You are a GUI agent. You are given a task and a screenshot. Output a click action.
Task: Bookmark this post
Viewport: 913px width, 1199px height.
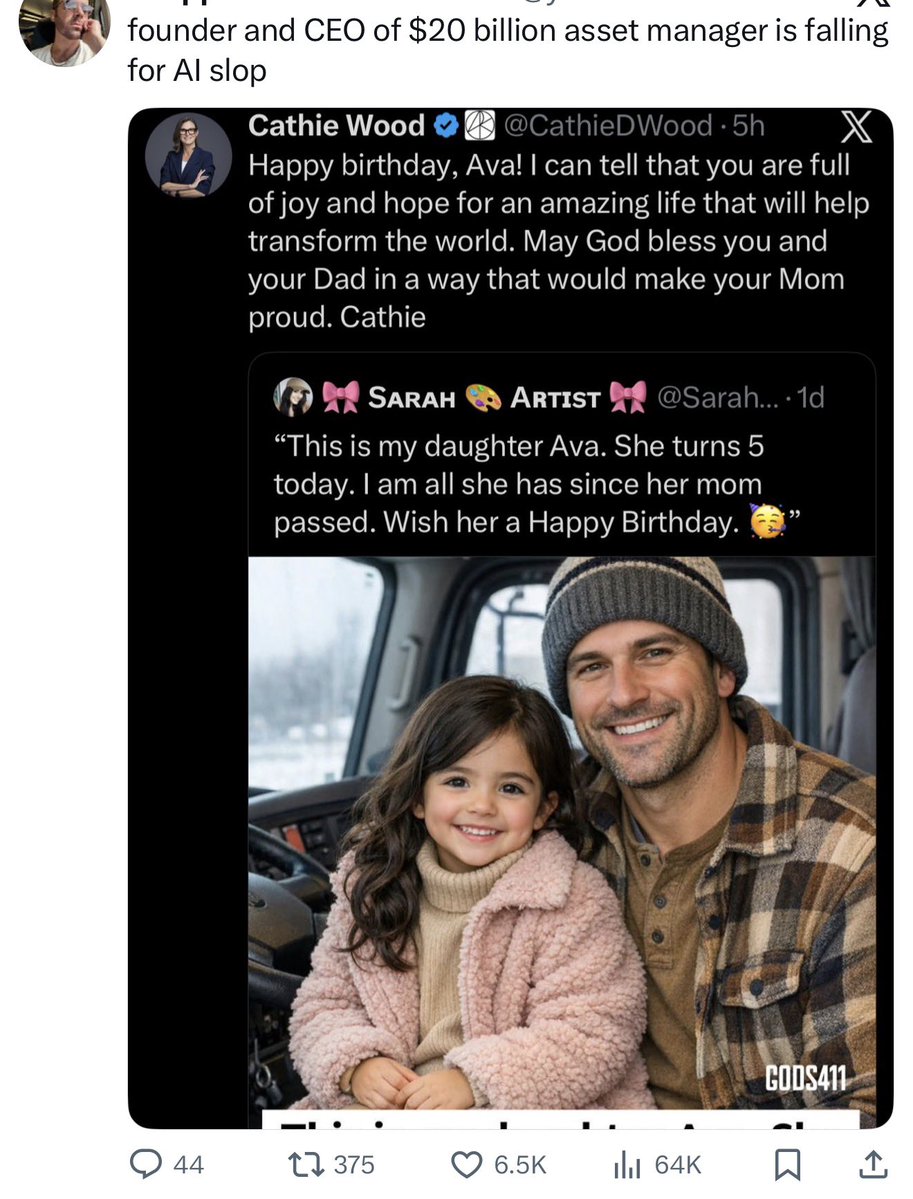pyautogui.click(x=788, y=1163)
